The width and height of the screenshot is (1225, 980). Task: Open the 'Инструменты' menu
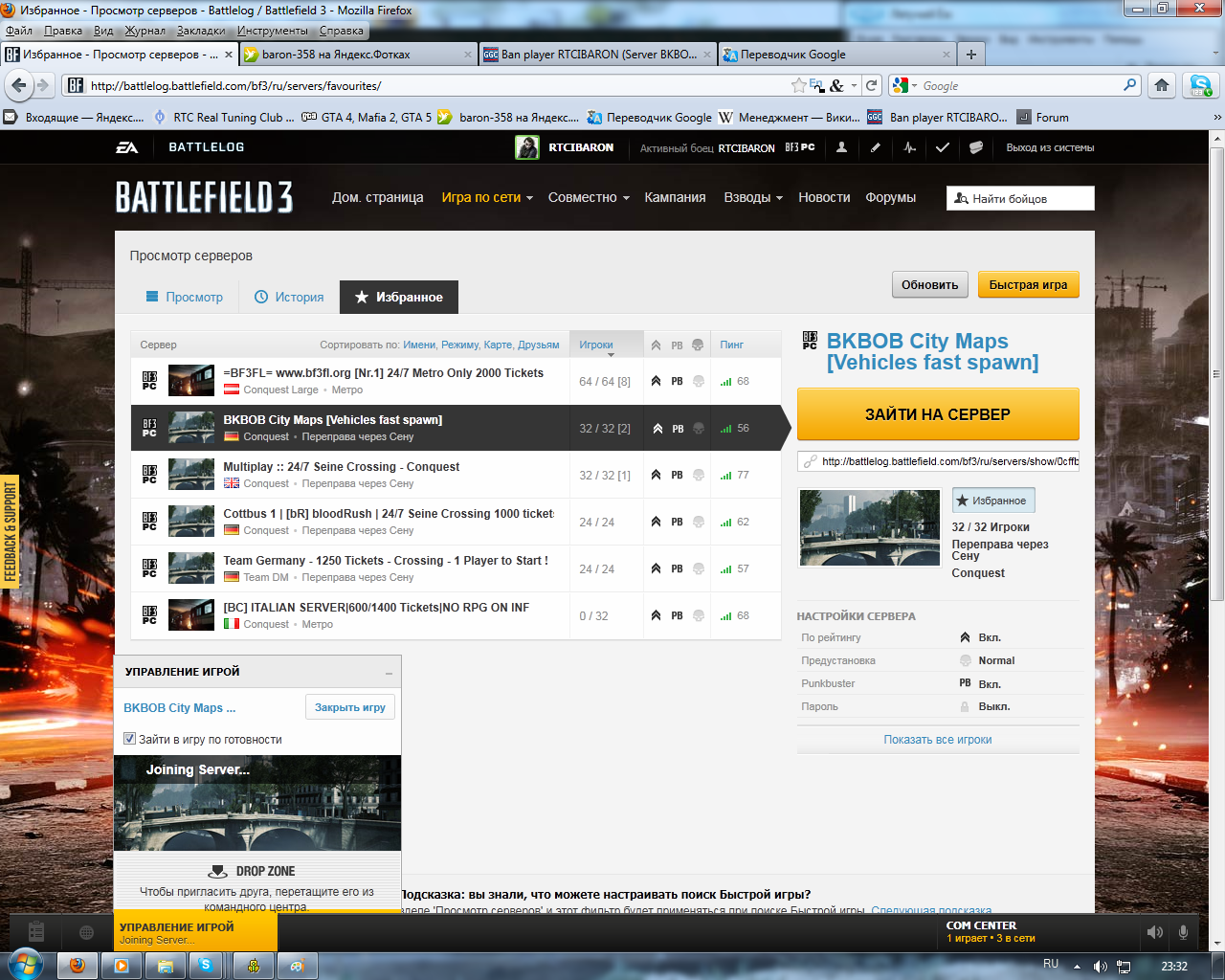(x=273, y=31)
